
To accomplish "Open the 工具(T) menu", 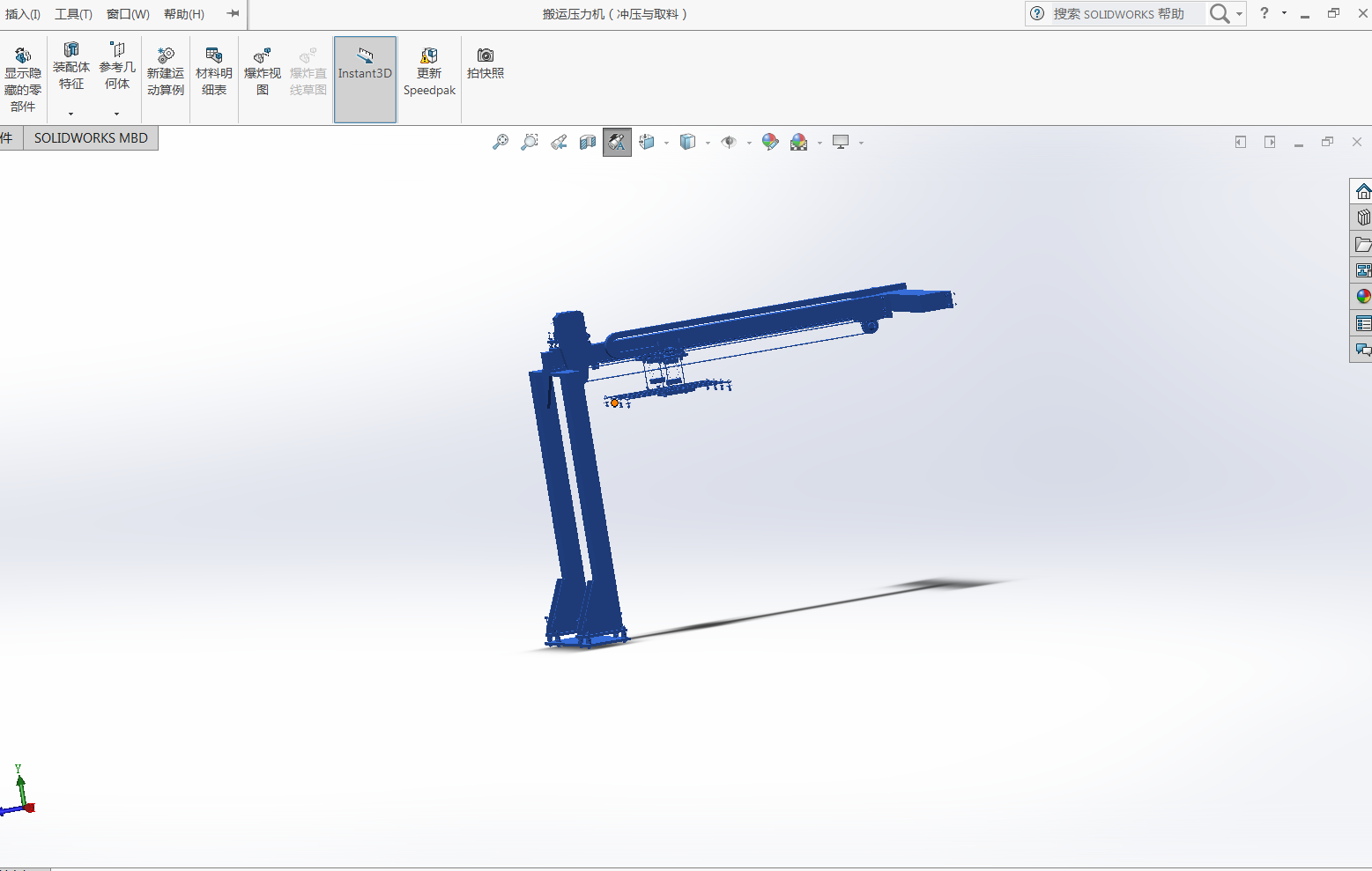I will pos(73,14).
